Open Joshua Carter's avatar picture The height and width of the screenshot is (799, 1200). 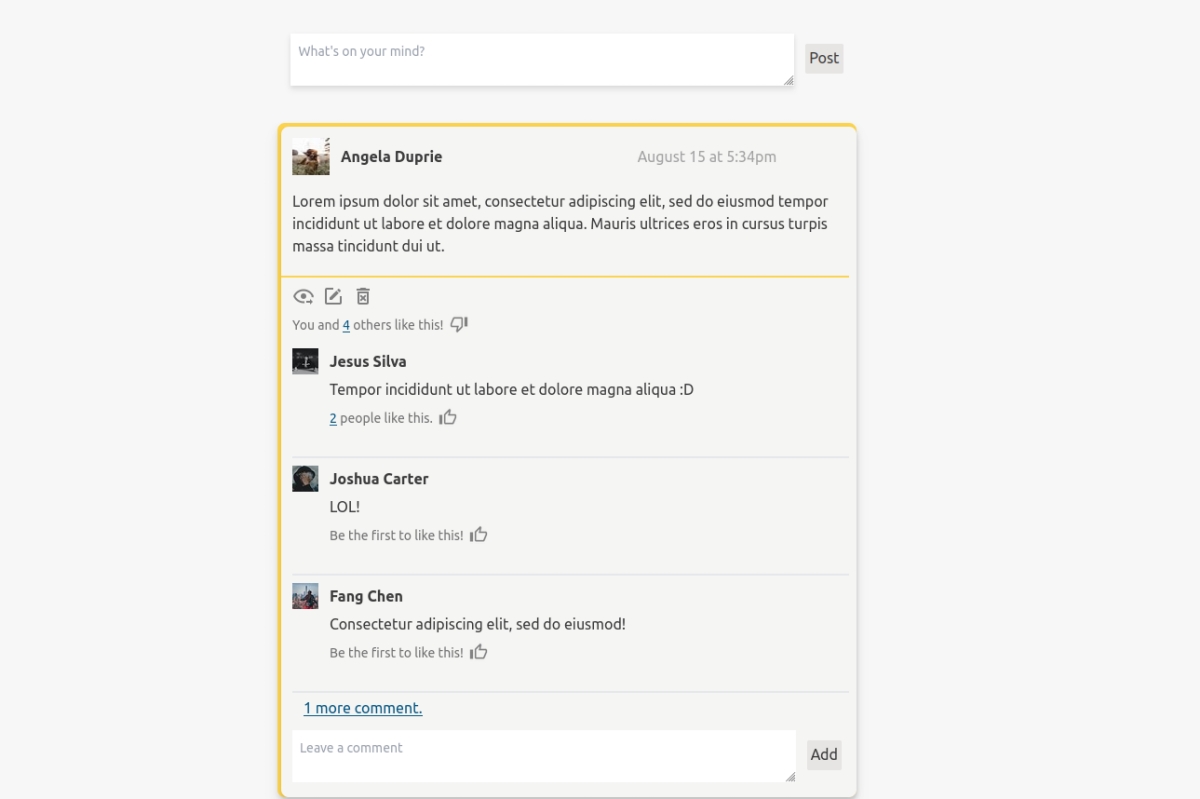point(305,478)
